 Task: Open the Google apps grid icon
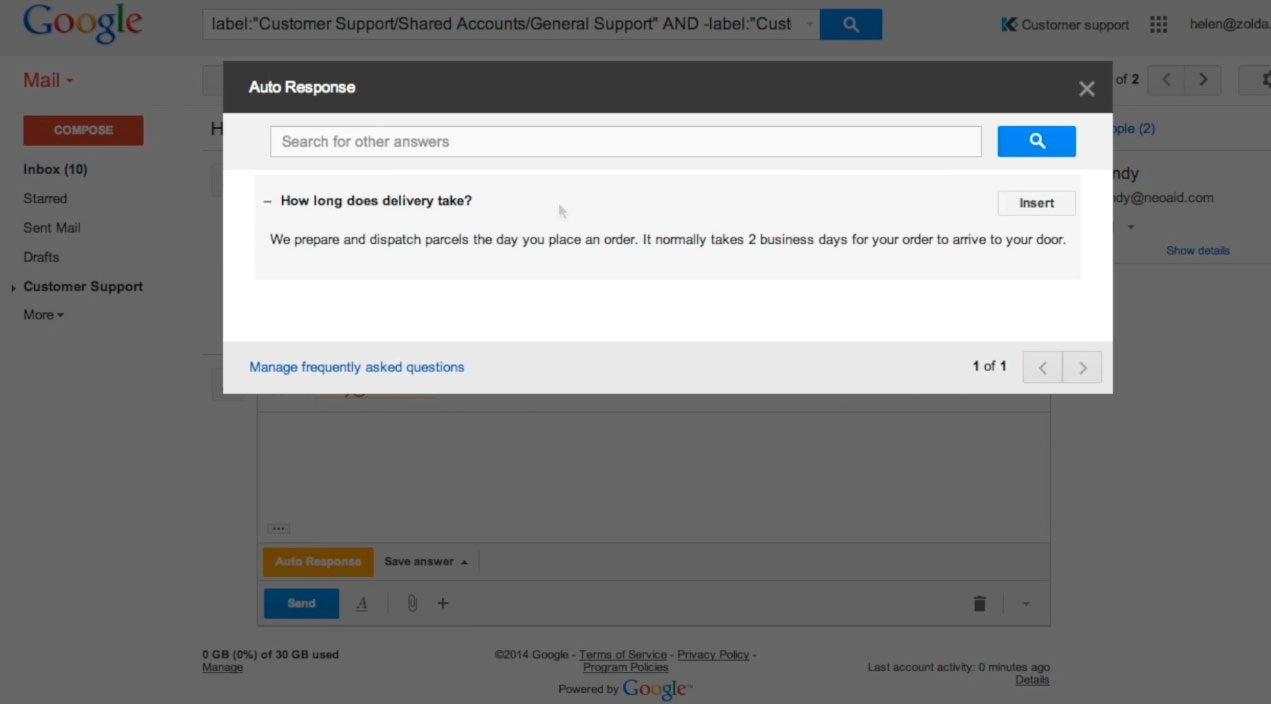tap(1158, 24)
